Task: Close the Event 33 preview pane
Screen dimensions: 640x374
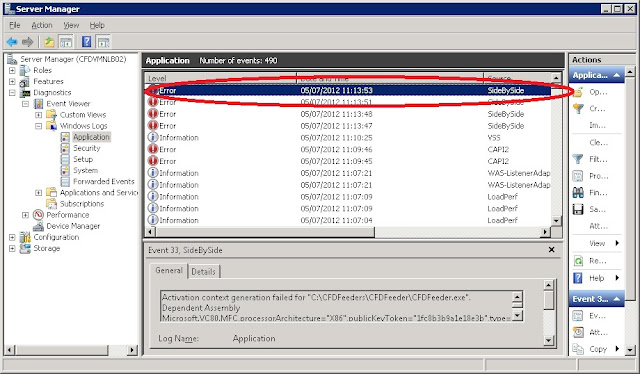Action: [x=551, y=249]
